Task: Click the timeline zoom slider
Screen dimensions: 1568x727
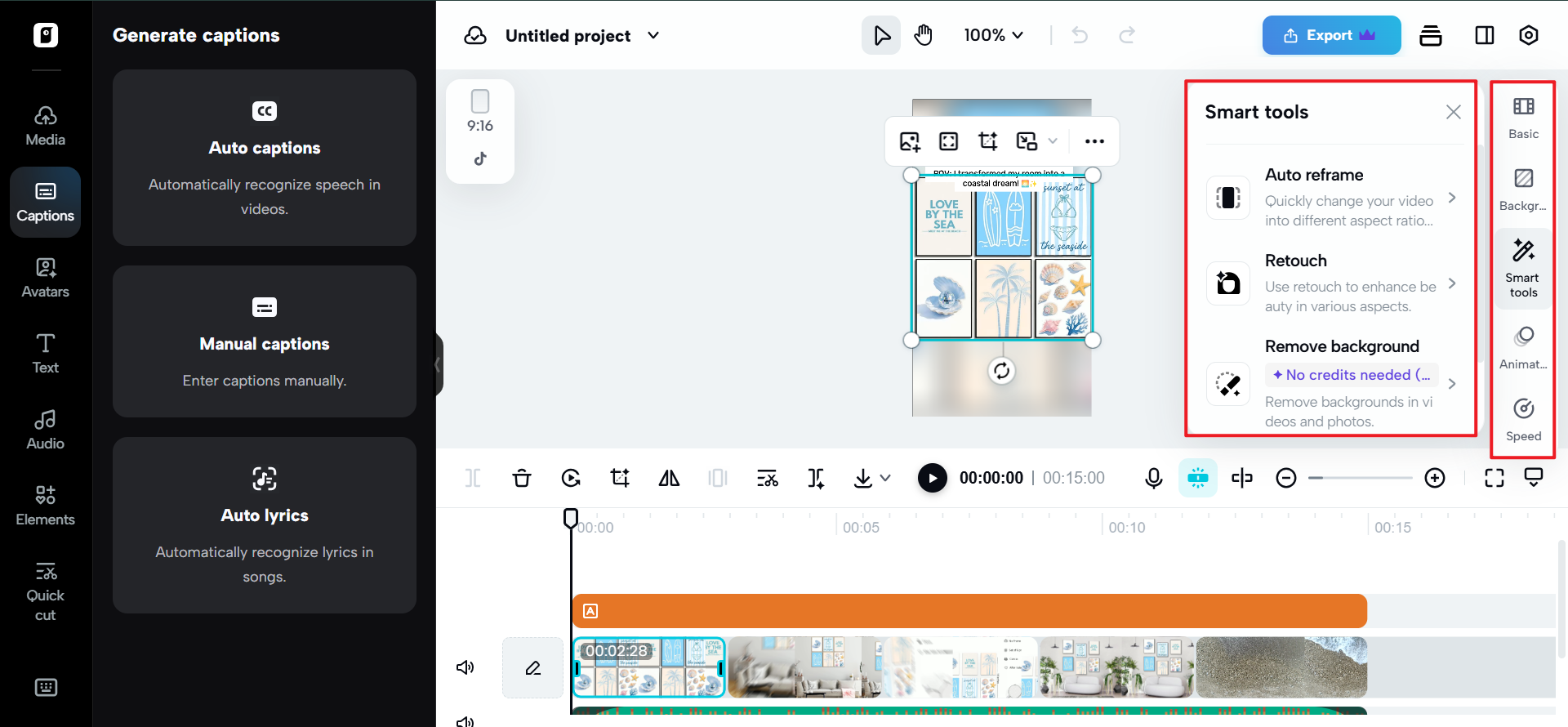Action: 1360,478
